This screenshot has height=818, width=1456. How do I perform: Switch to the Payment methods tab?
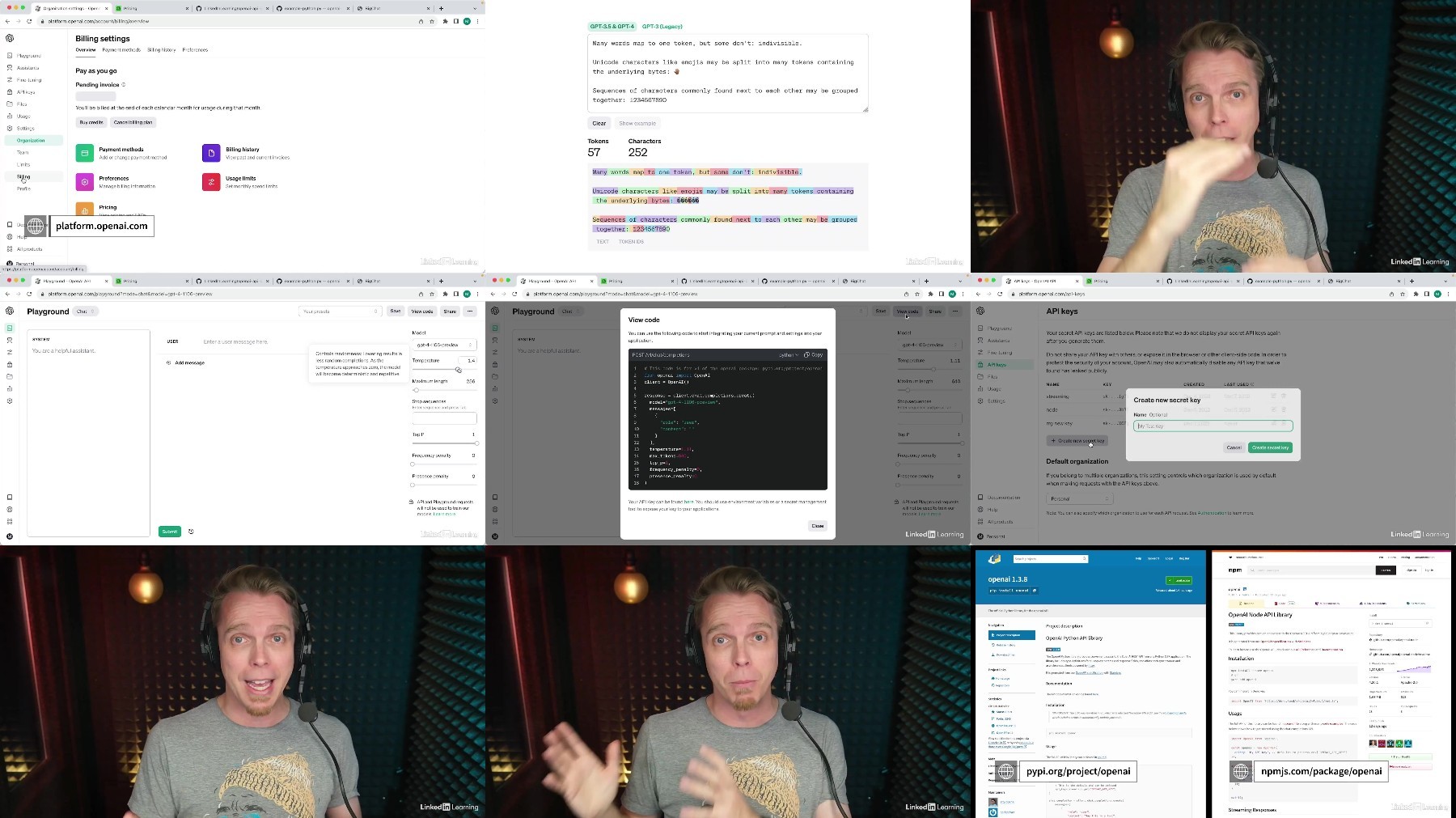tap(121, 50)
